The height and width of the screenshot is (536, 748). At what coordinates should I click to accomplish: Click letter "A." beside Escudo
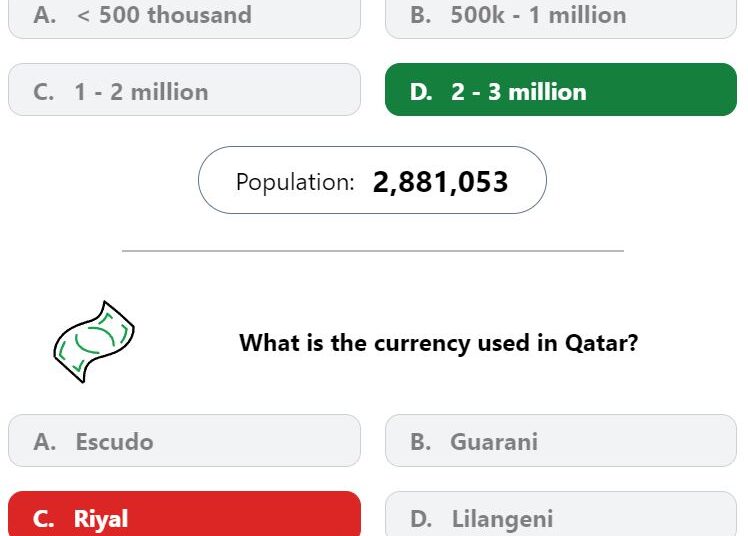[x=45, y=442]
